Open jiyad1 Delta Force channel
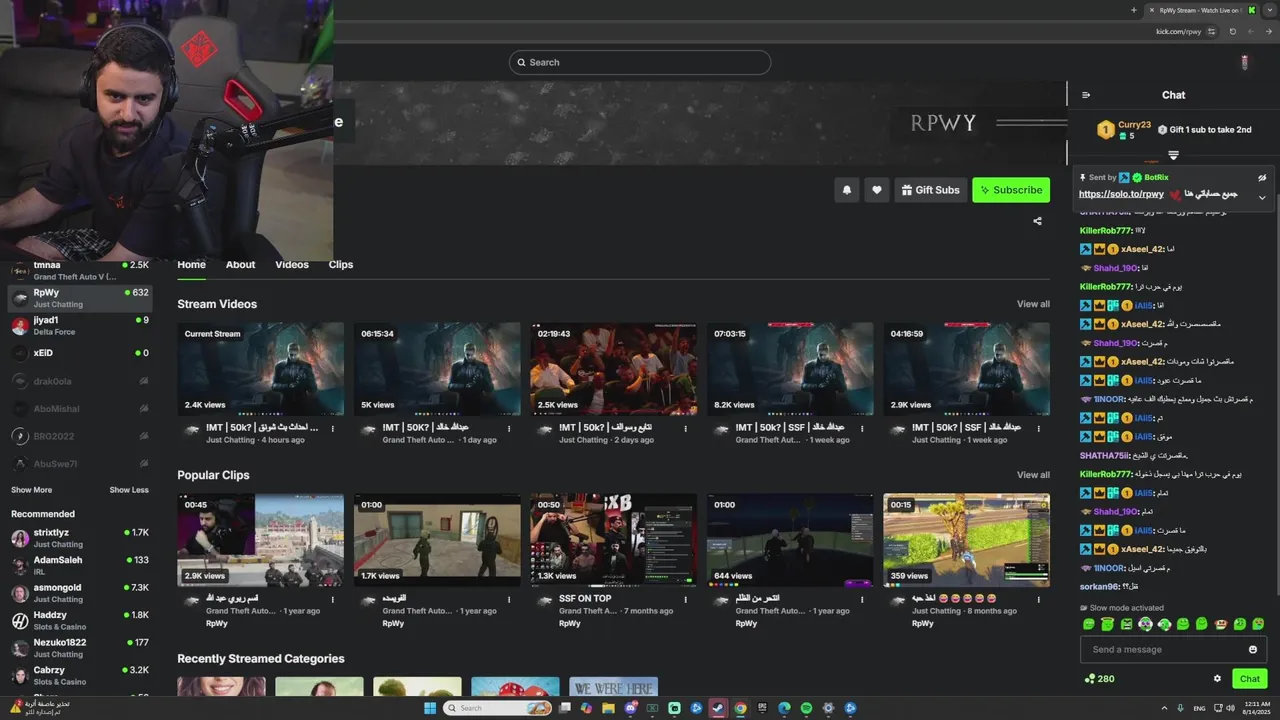The height and width of the screenshot is (720, 1280). (80, 326)
